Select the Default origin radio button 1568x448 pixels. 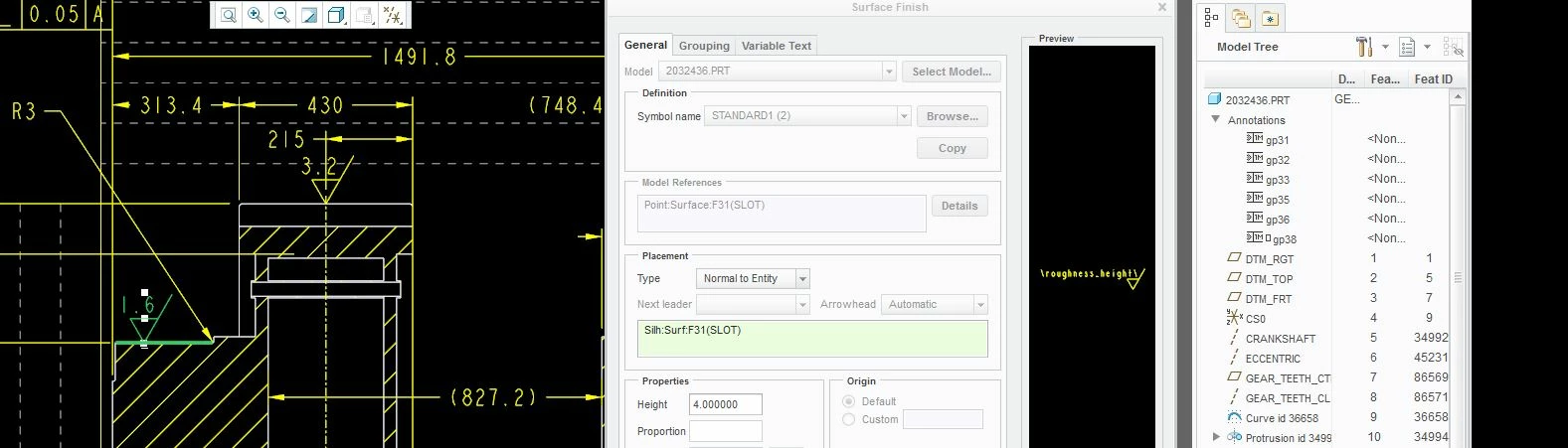(848, 401)
